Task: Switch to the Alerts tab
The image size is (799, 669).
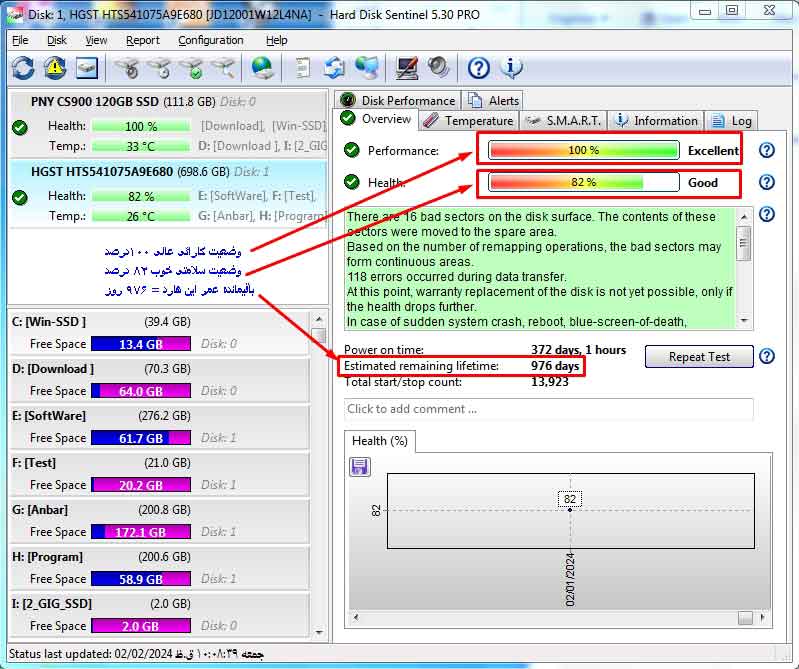Action: click(x=493, y=100)
